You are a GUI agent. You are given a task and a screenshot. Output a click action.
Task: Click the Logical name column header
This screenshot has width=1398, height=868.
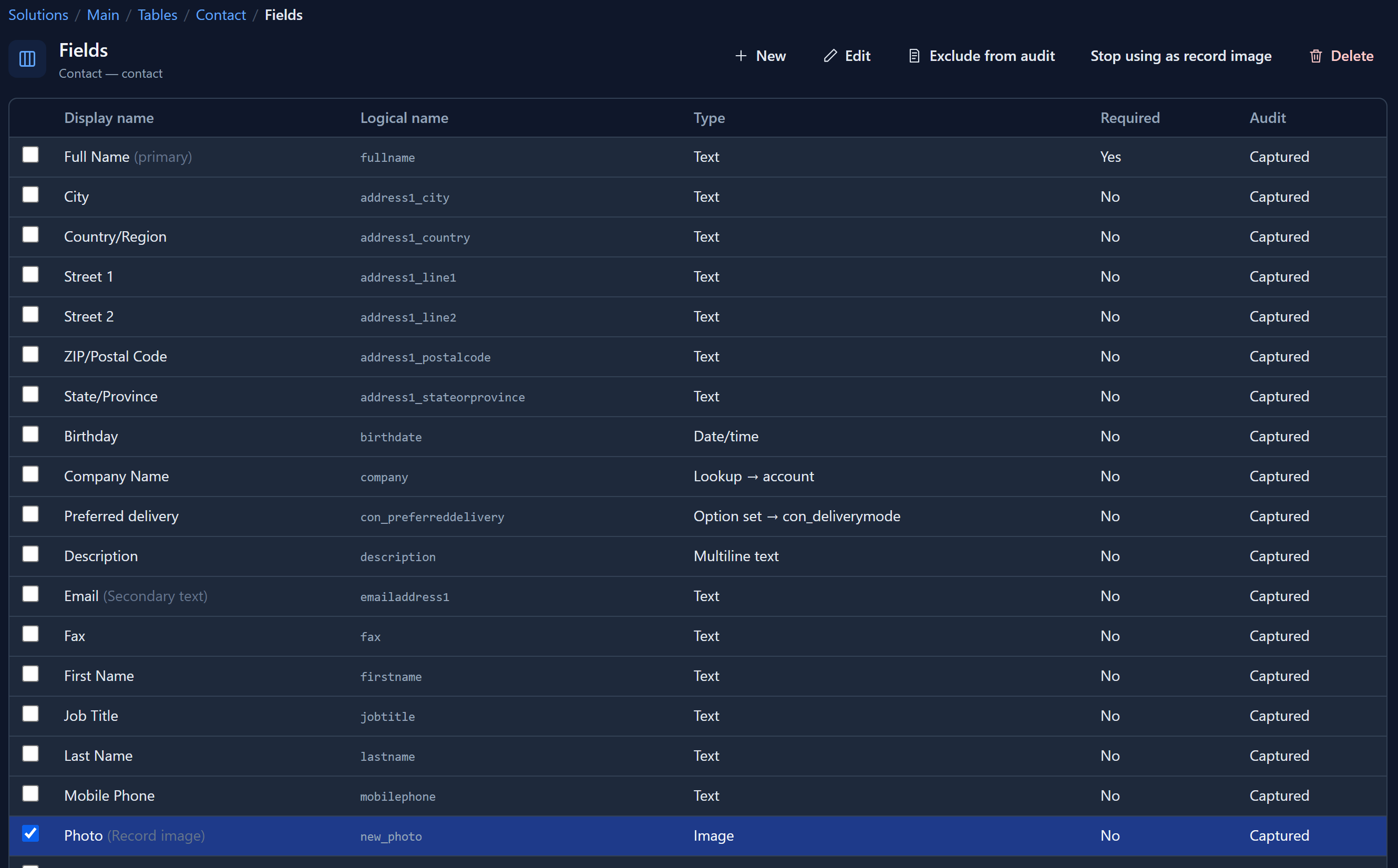coord(404,118)
